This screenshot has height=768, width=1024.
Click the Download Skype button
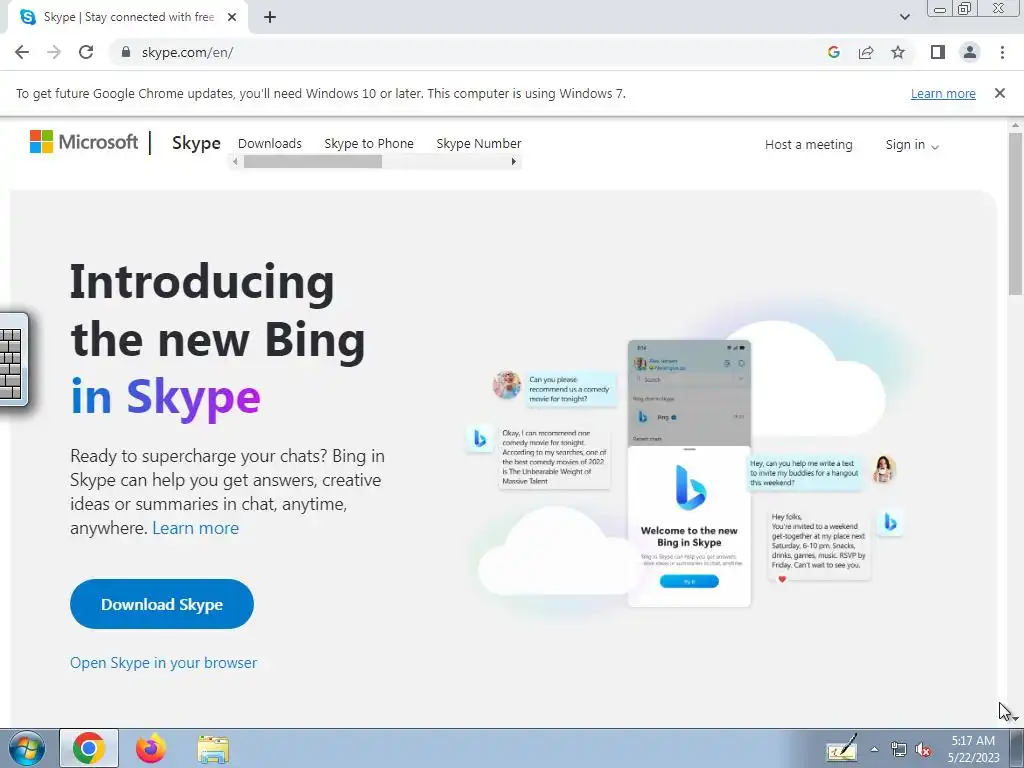[162, 604]
